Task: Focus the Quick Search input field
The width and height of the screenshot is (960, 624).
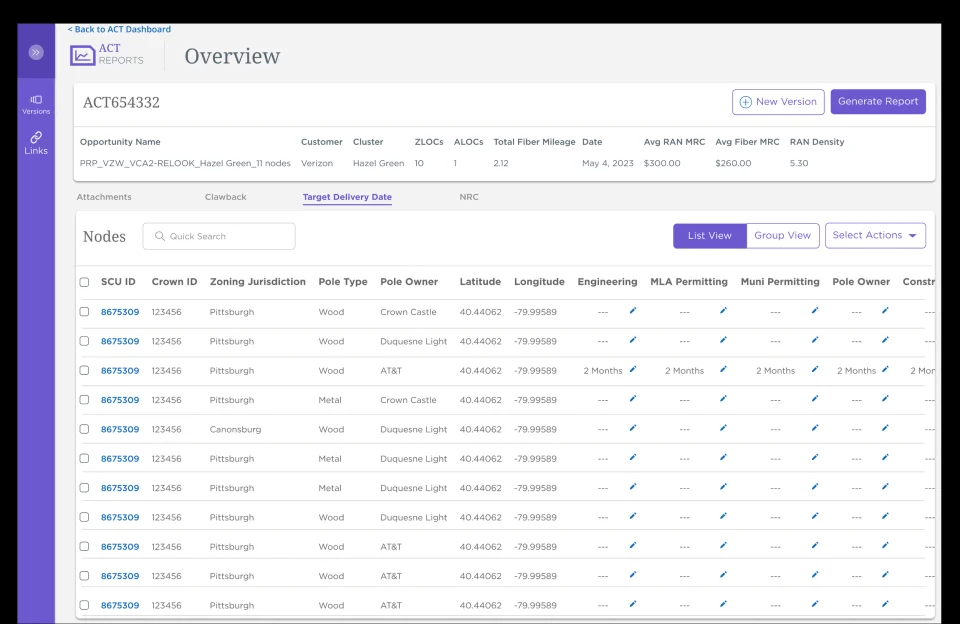Action: pos(219,236)
